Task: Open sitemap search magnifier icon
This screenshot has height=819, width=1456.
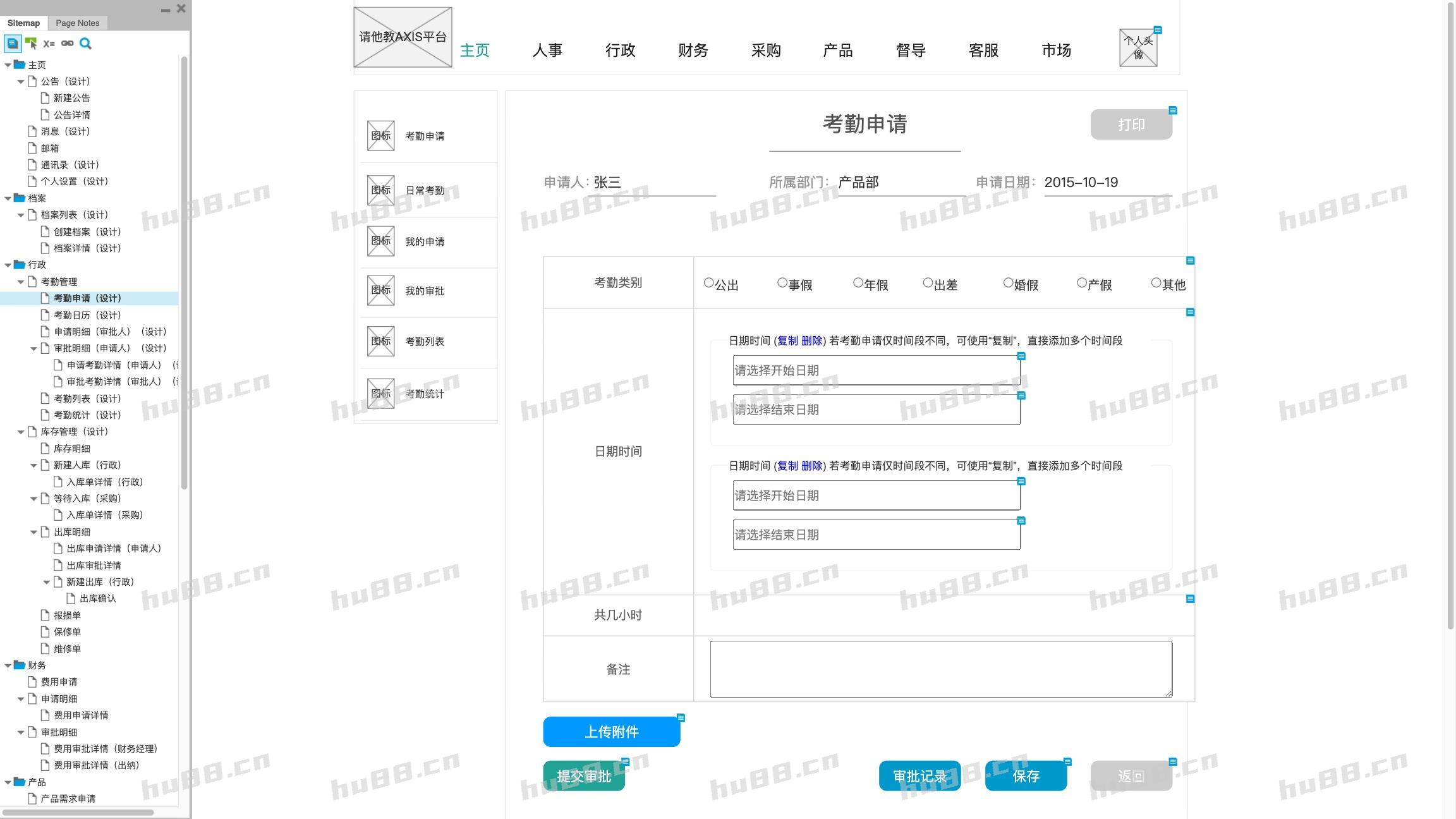Action: click(x=85, y=44)
